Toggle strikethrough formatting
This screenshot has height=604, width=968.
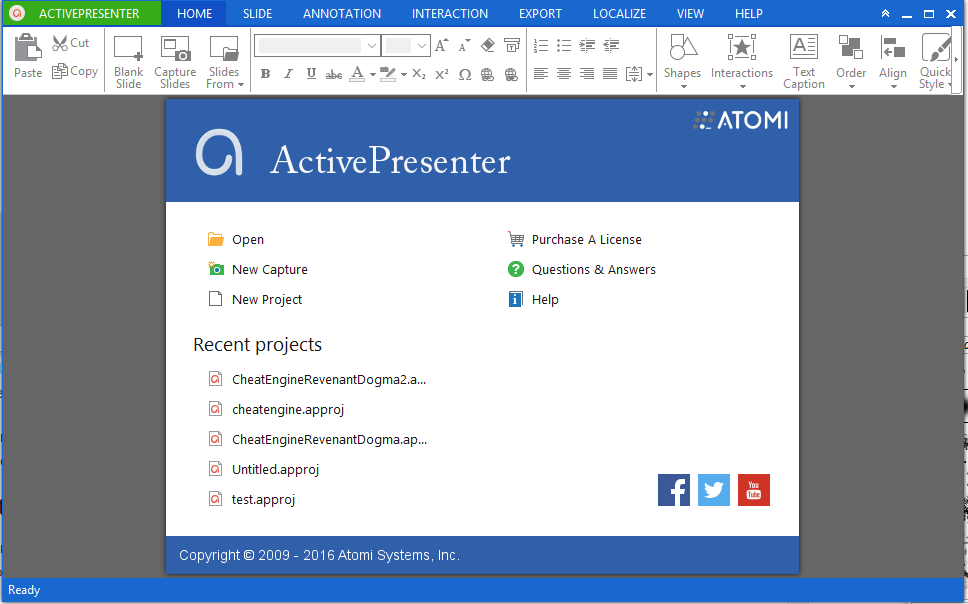tap(333, 75)
